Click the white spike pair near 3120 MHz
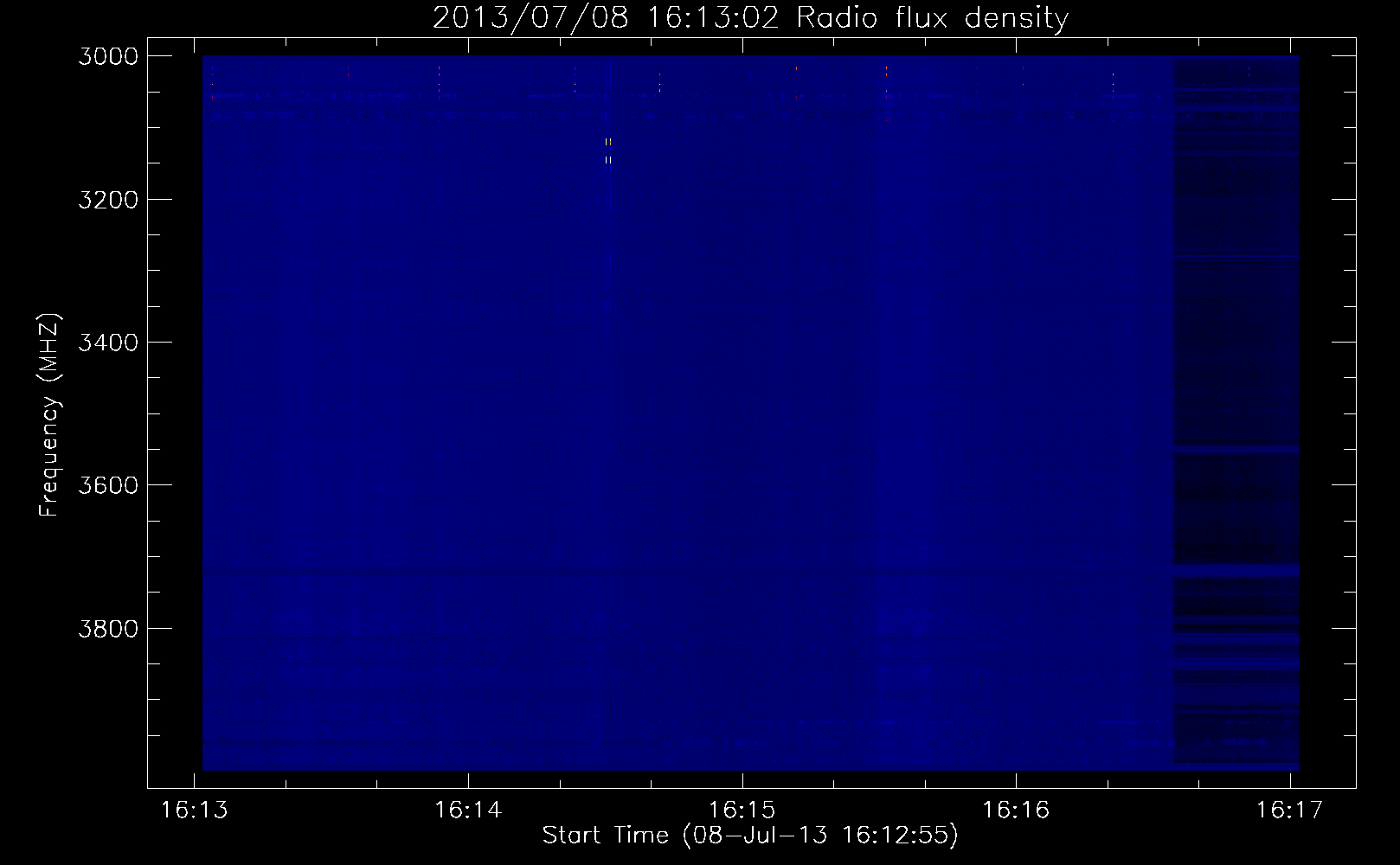This screenshot has height=865, width=1400. tap(608, 142)
